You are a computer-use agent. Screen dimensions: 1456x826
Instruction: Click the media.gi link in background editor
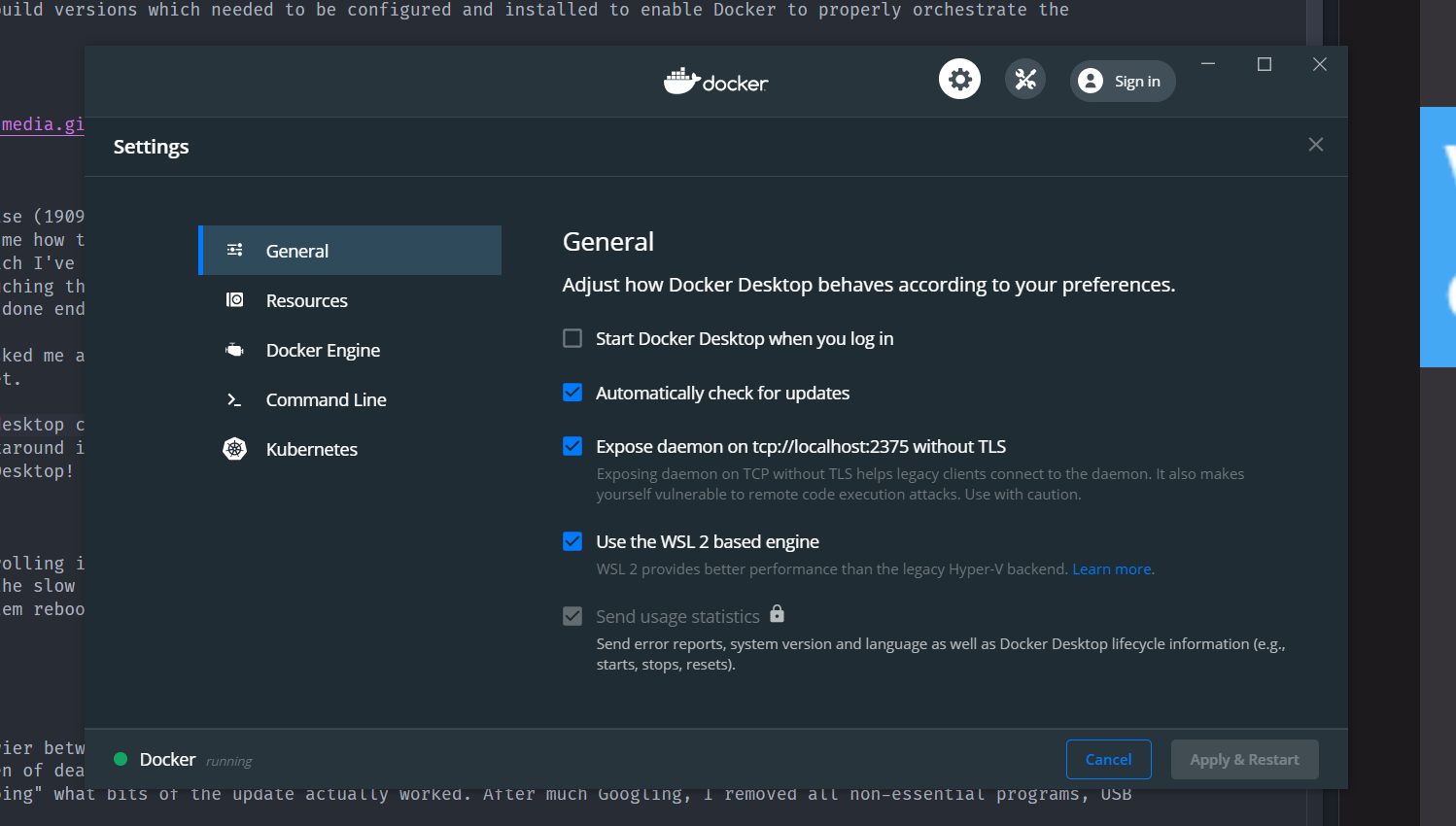pos(43,124)
